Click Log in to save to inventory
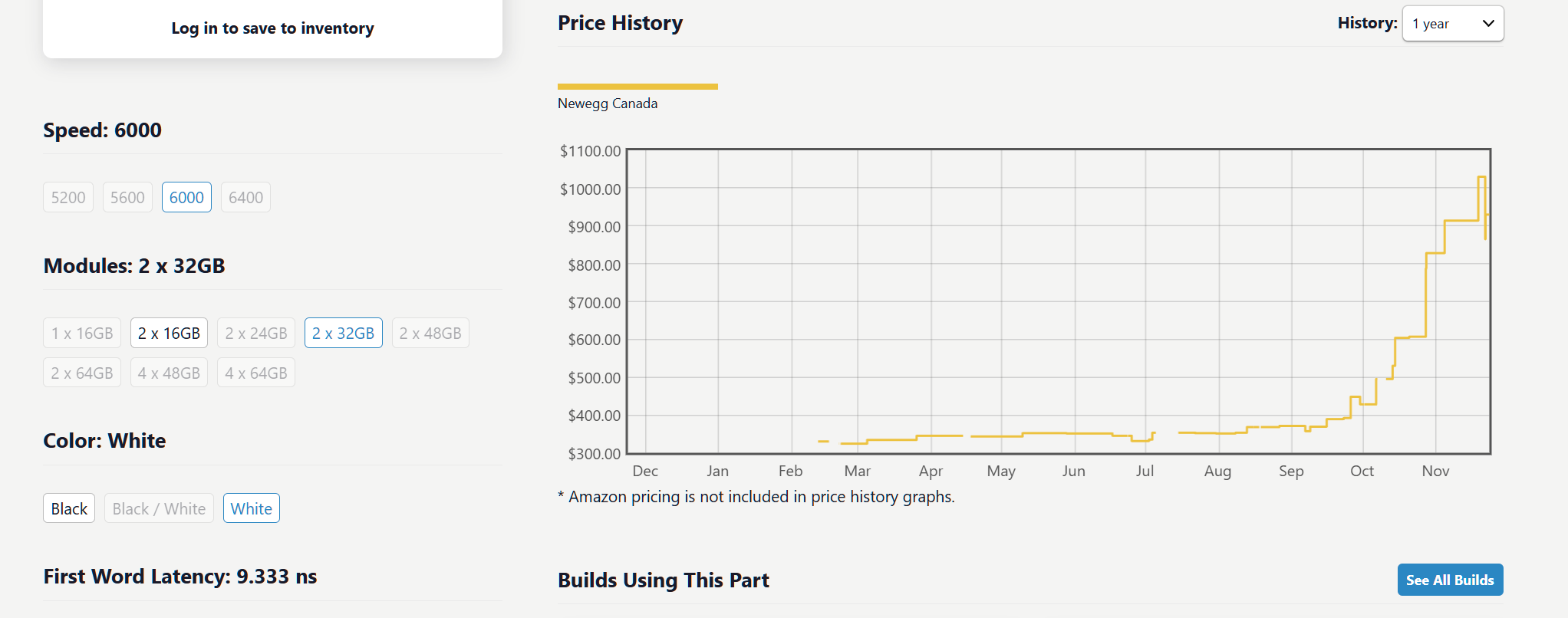 point(272,28)
